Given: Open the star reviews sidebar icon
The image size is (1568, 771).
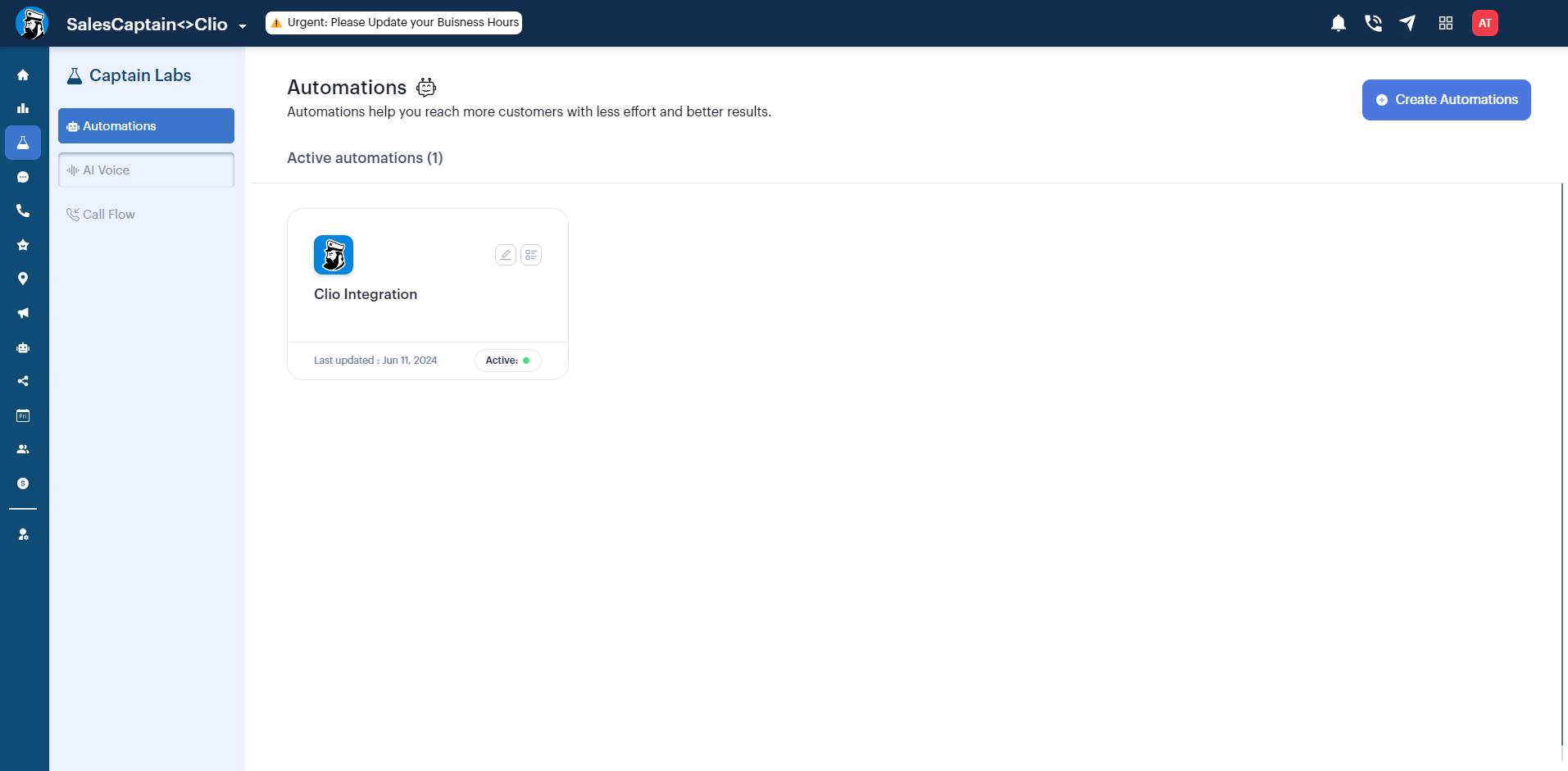Looking at the screenshot, I should (x=23, y=245).
